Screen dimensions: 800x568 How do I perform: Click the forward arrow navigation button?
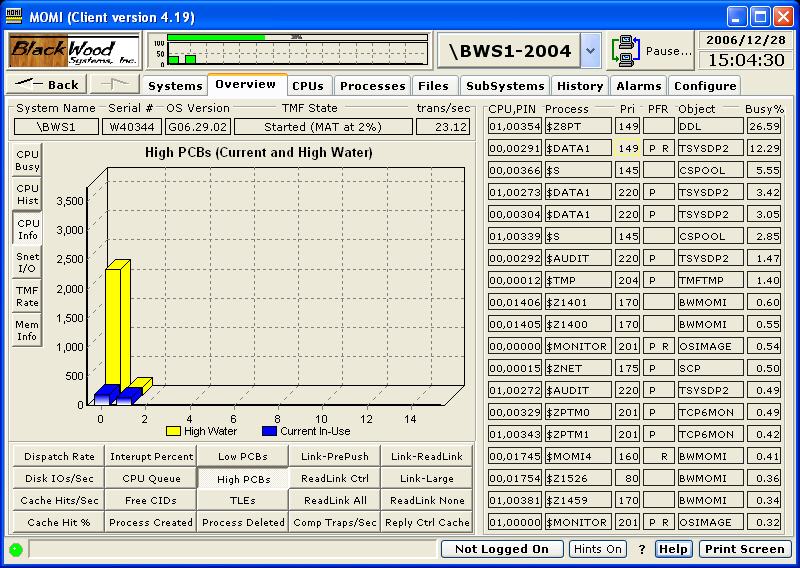click(x=114, y=85)
